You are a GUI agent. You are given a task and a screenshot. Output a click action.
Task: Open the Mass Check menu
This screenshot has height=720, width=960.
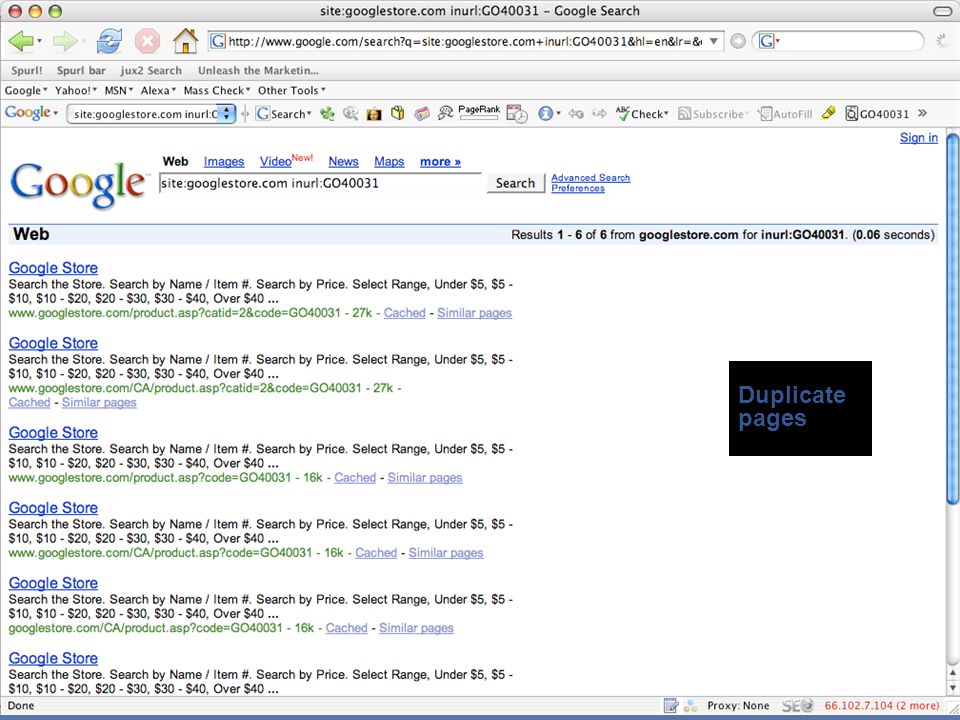point(217,91)
